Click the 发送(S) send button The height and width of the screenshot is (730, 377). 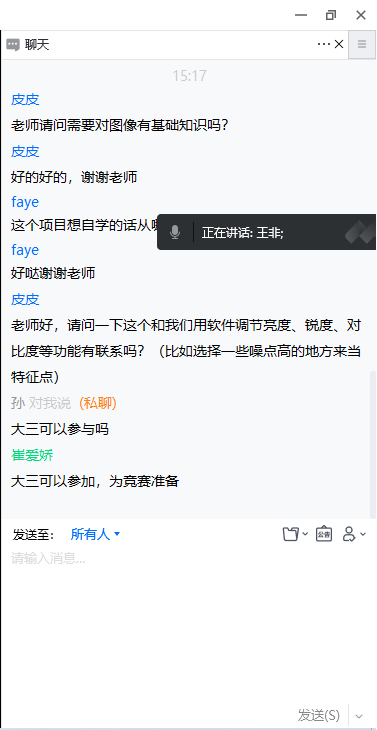318,715
